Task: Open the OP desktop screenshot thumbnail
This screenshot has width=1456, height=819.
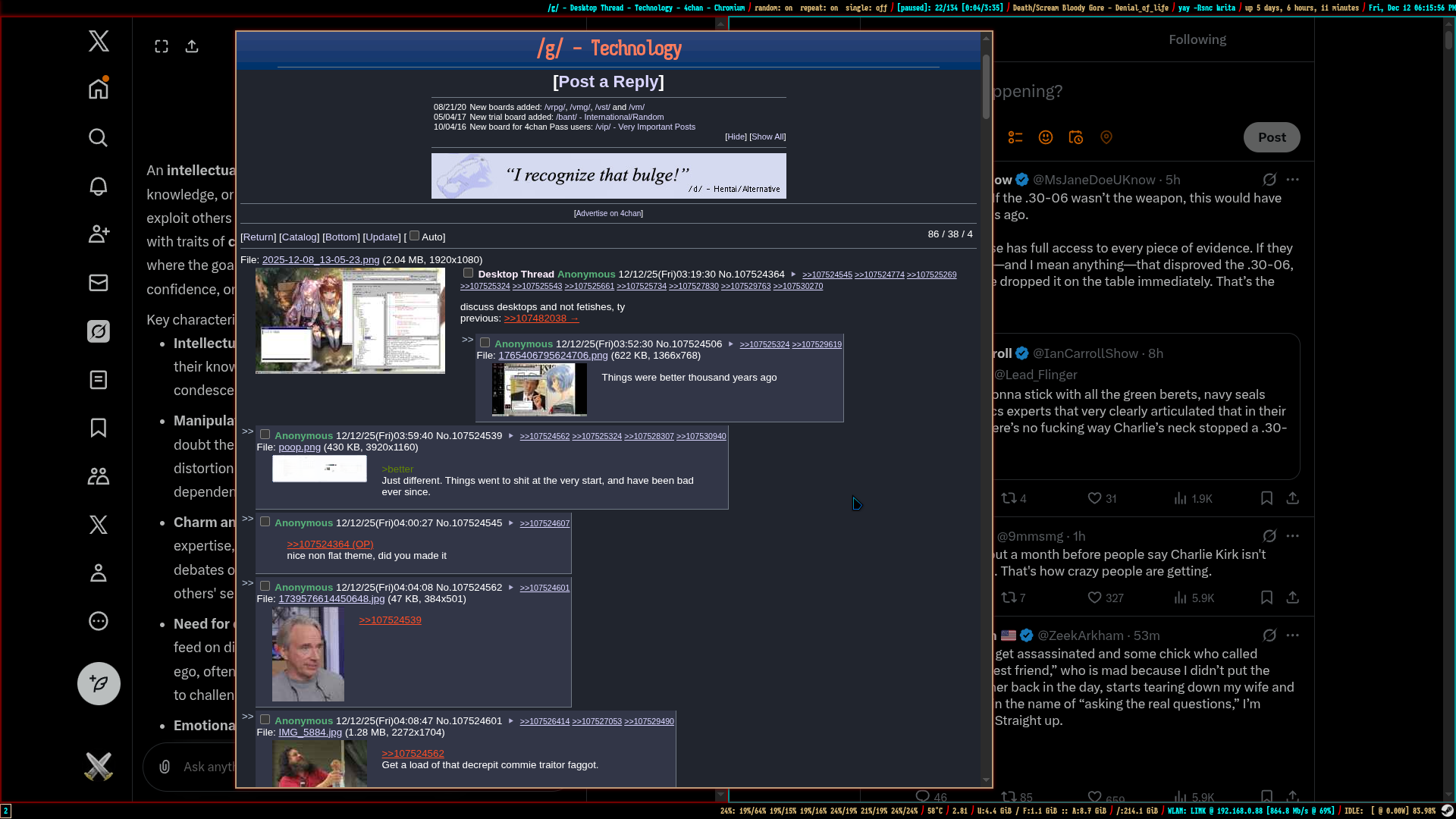Action: click(x=350, y=320)
